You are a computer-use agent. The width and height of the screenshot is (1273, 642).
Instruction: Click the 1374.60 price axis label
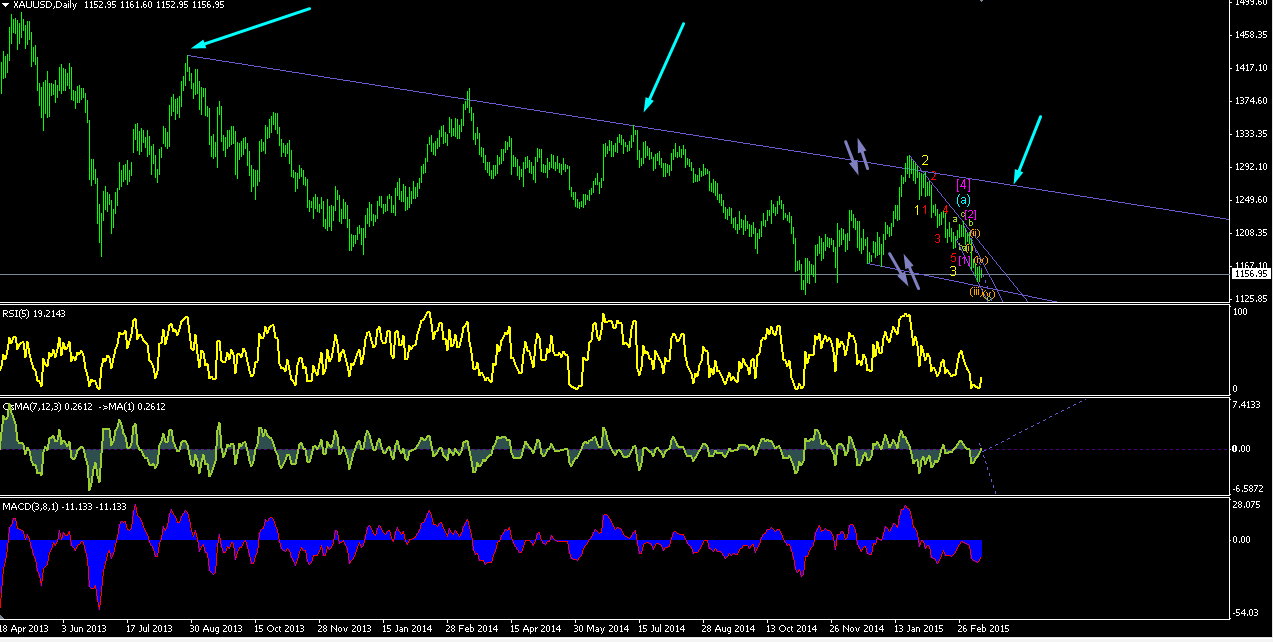[x=1250, y=101]
